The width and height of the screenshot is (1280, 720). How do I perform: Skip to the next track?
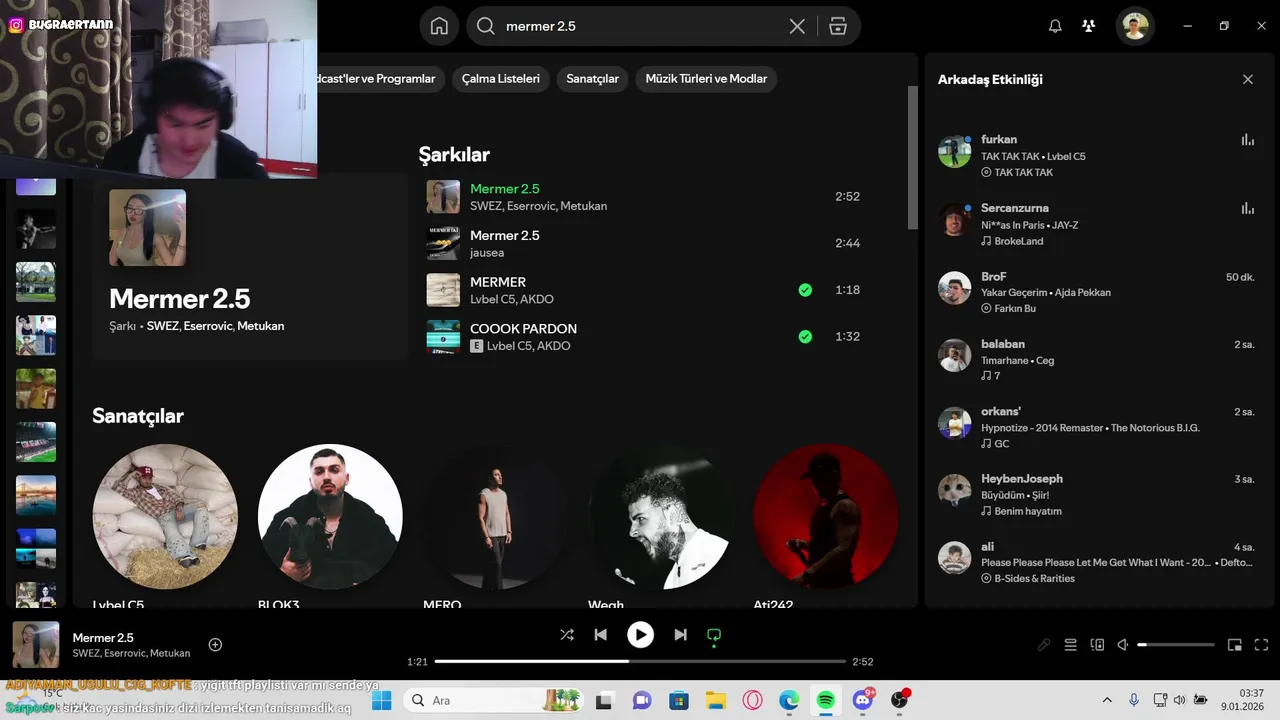[x=680, y=634]
